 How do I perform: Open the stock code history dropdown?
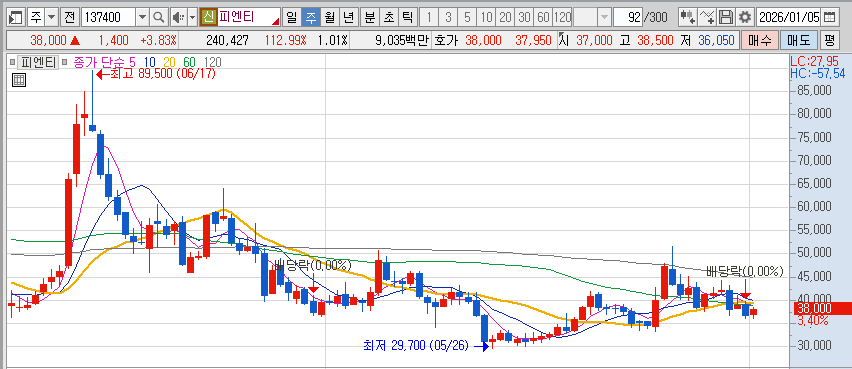coord(142,17)
